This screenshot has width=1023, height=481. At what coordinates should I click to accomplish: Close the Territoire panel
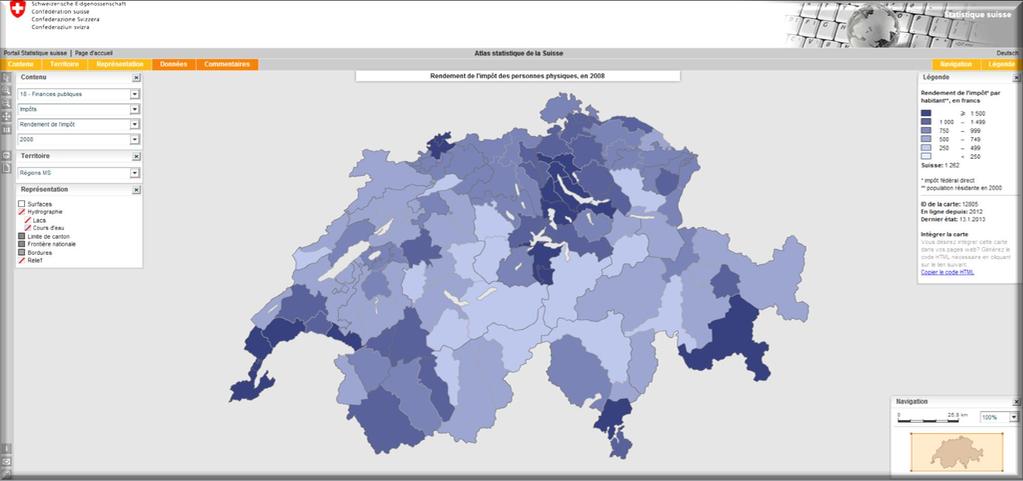[x=136, y=157]
